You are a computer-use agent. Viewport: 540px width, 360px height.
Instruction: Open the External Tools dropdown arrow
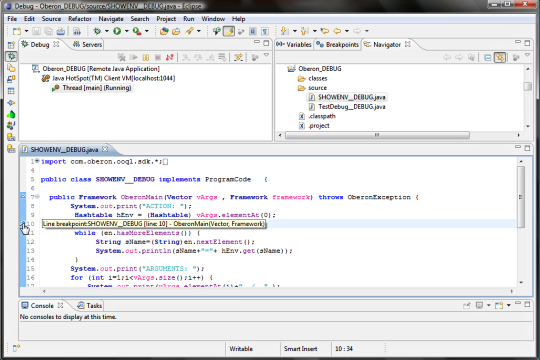pos(147,31)
